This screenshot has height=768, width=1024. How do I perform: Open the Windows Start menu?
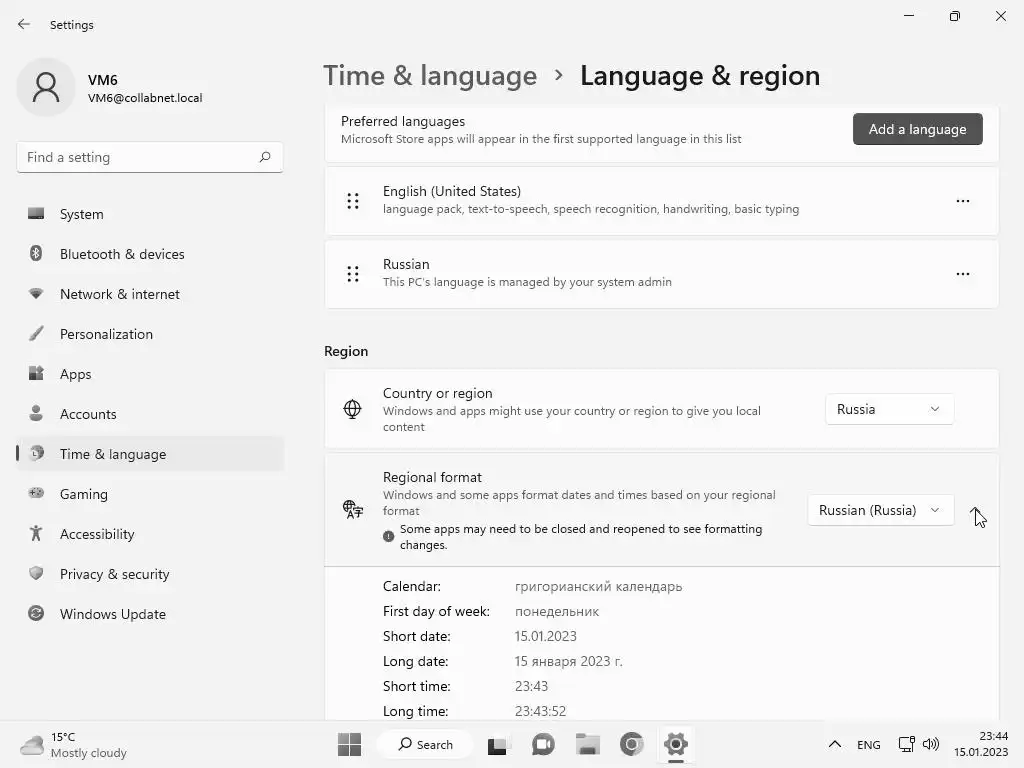[349, 744]
